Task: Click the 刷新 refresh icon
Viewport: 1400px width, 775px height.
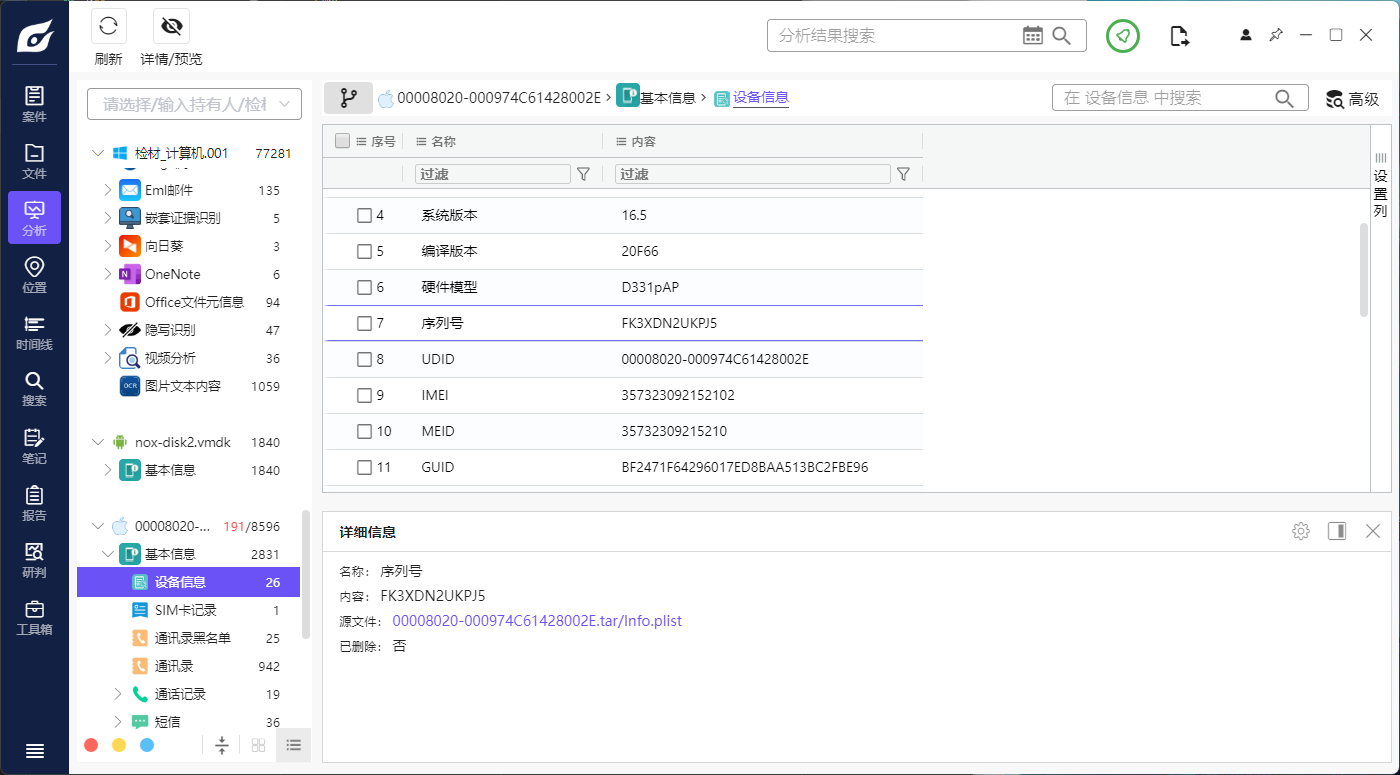Action: point(108,26)
